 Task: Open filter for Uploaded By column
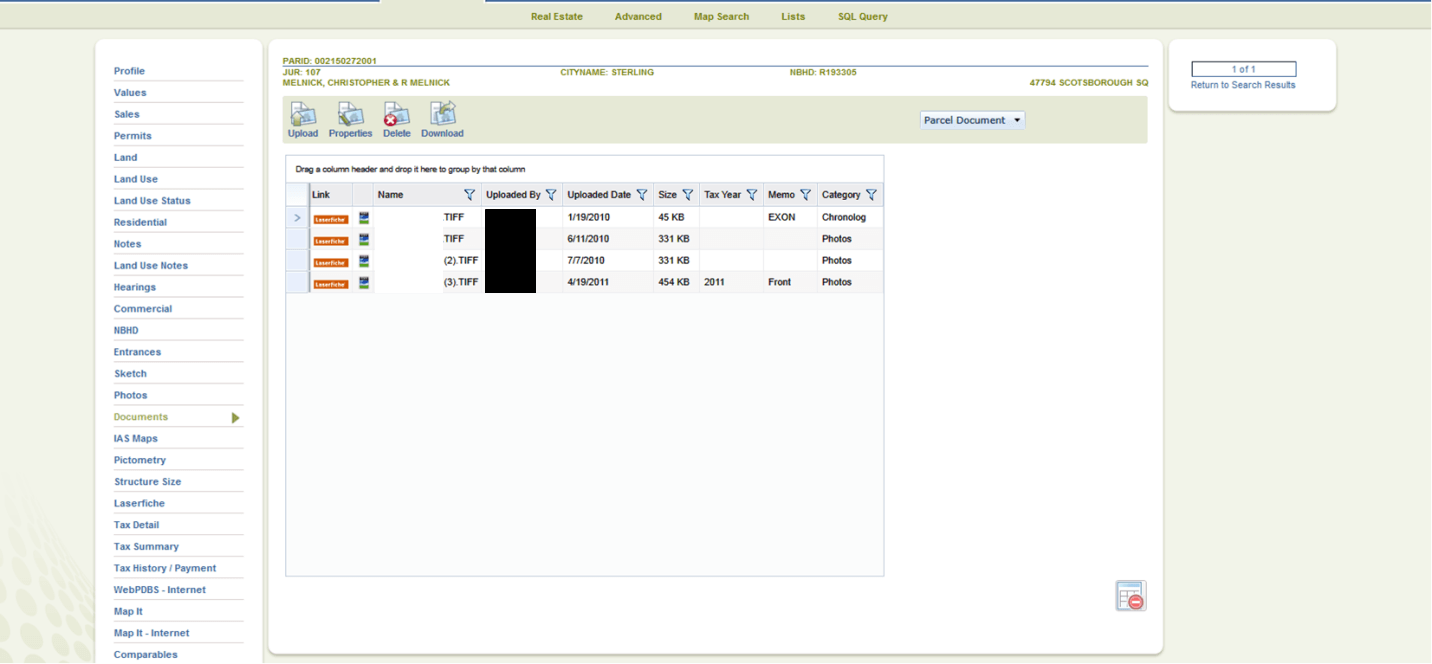tap(550, 195)
